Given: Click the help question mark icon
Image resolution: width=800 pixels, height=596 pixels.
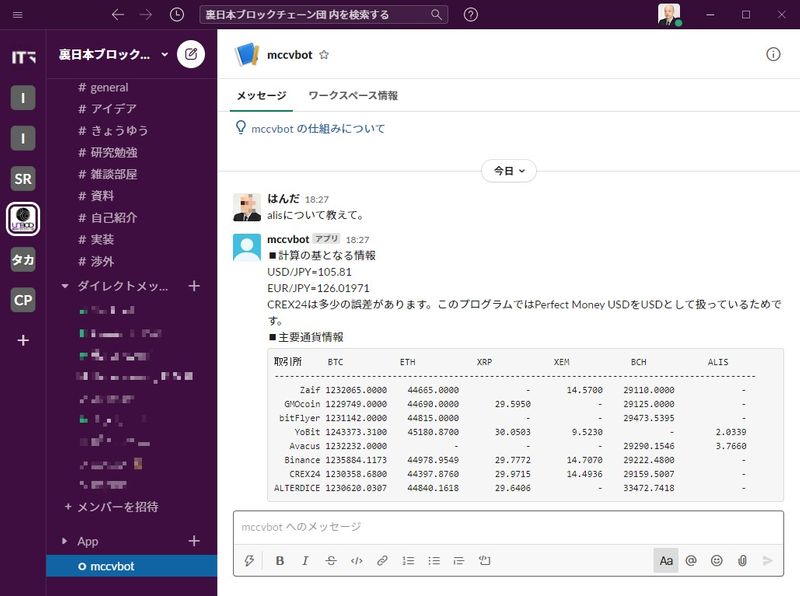Looking at the screenshot, I should [x=471, y=15].
